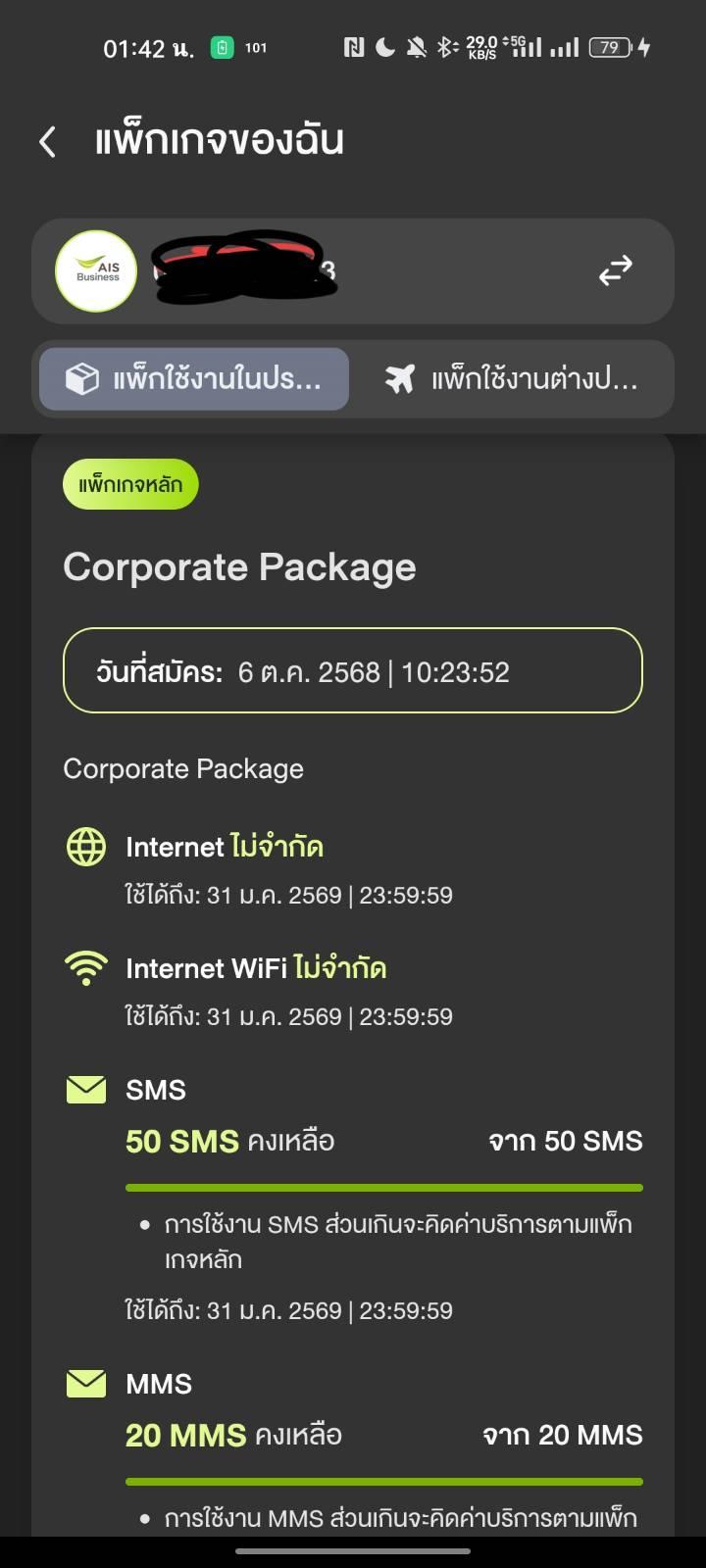Image resolution: width=706 pixels, height=1568 pixels.
Task: Tap the Internet globe icon
Action: point(86,847)
